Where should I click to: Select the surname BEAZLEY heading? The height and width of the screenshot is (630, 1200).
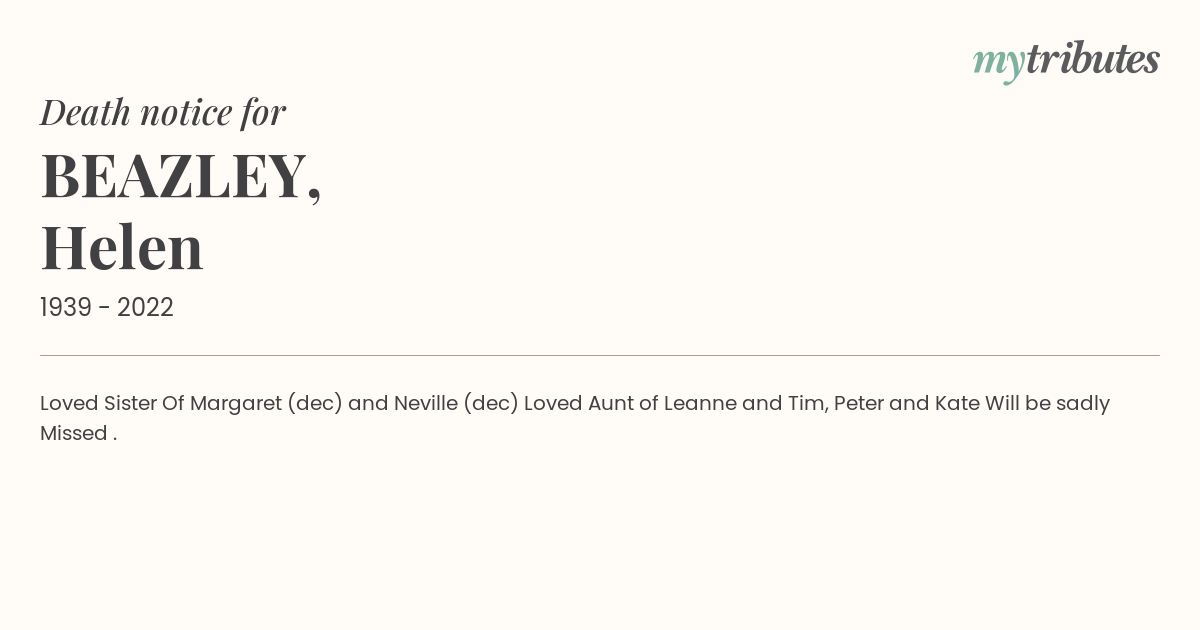(x=181, y=176)
